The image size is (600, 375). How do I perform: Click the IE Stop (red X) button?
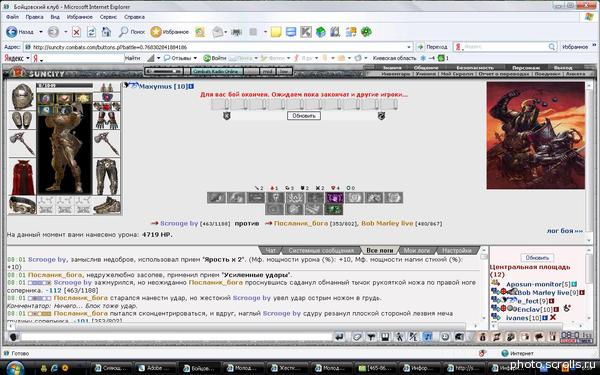click(x=76, y=32)
